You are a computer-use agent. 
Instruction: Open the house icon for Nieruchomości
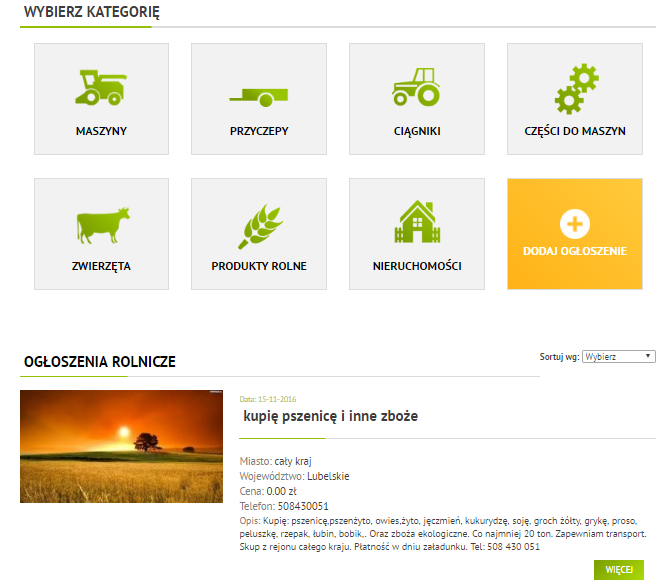tap(417, 223)
